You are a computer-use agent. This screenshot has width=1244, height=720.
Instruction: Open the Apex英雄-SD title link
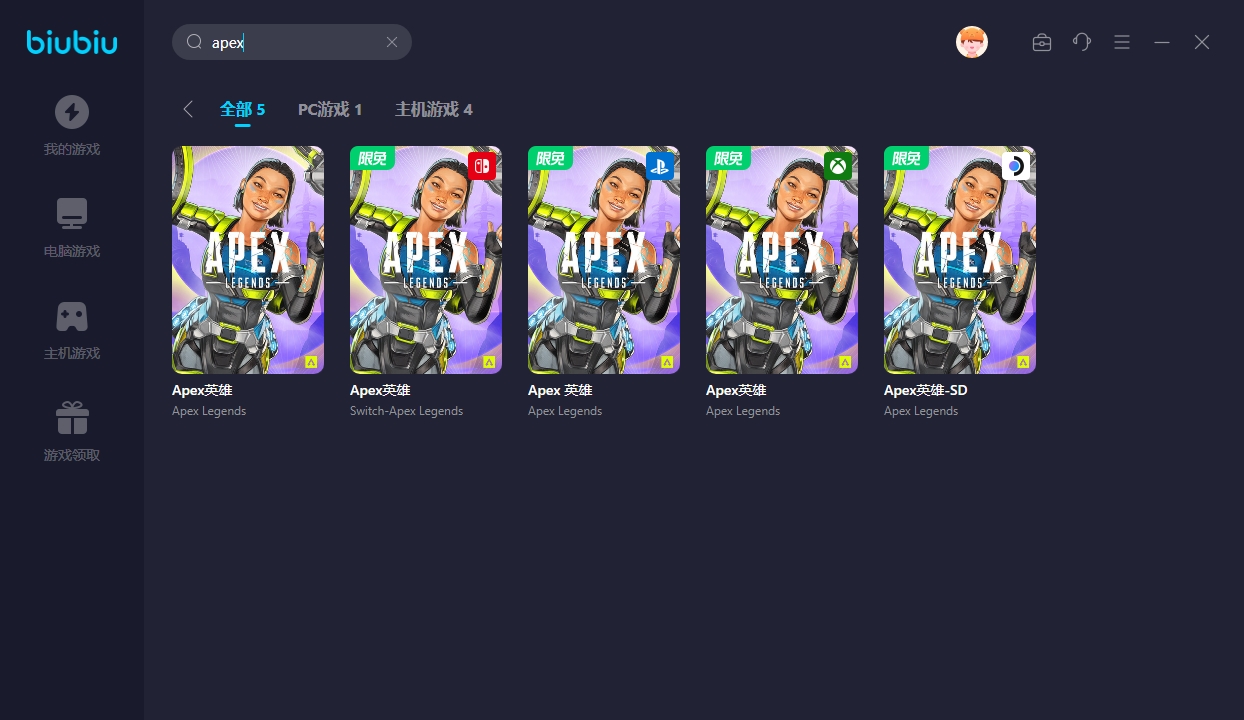coord(926,390)
